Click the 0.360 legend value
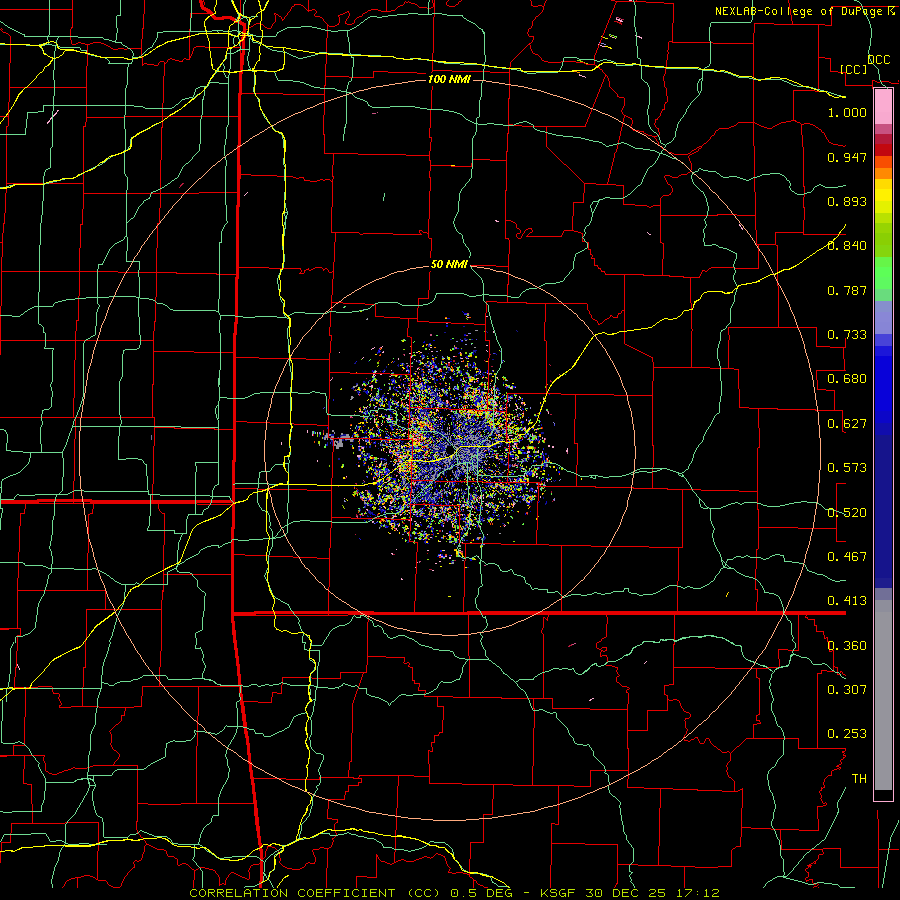Image resolution: width=900 pixels, height=900 pixels. coord(847,646)
